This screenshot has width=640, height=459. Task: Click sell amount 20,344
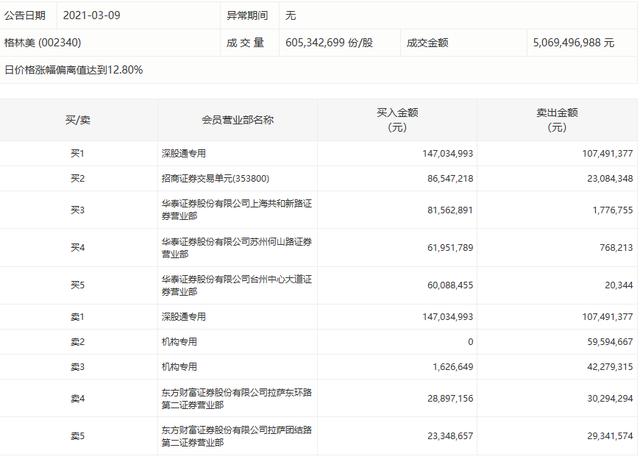(x=619, y=285)
